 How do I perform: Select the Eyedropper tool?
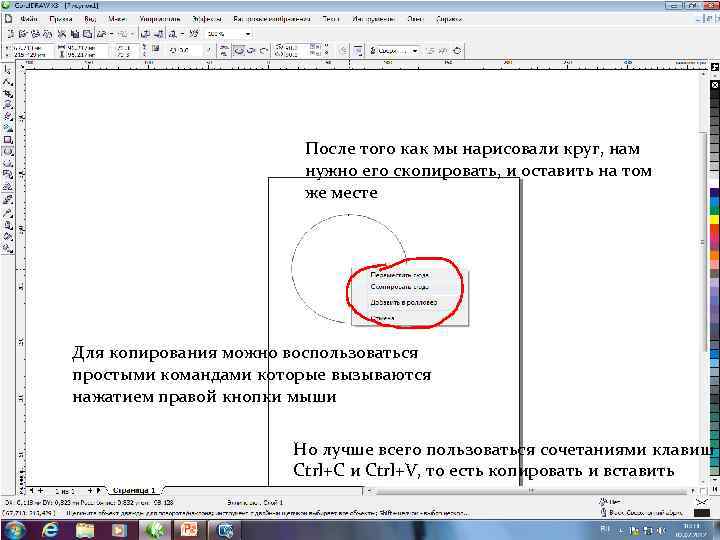point(8,213)
